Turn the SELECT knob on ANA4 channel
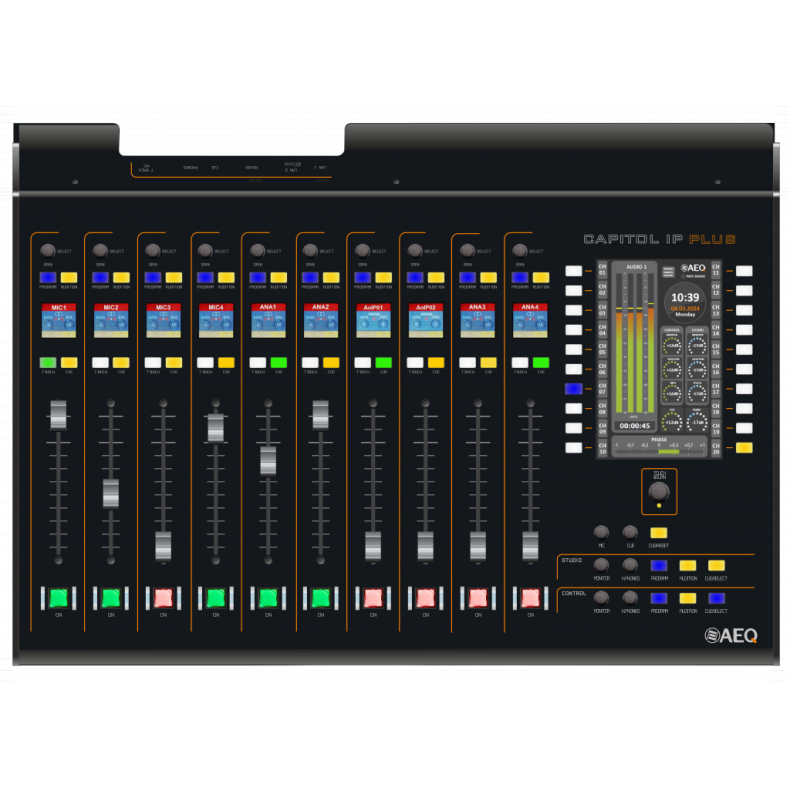 coord(519,250)
